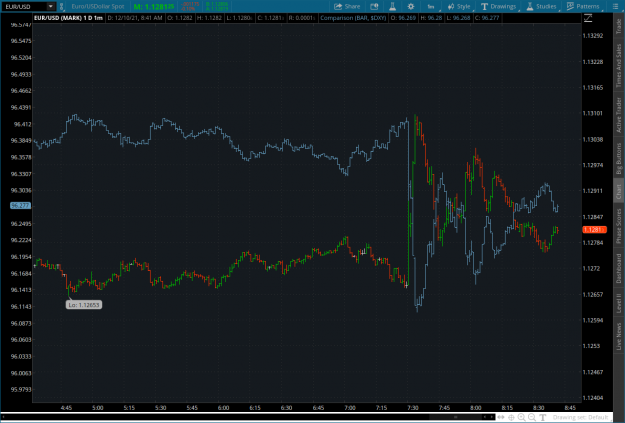
Task: Click the Euro/USDollar Spot description text
Action: tap(98, 6)
